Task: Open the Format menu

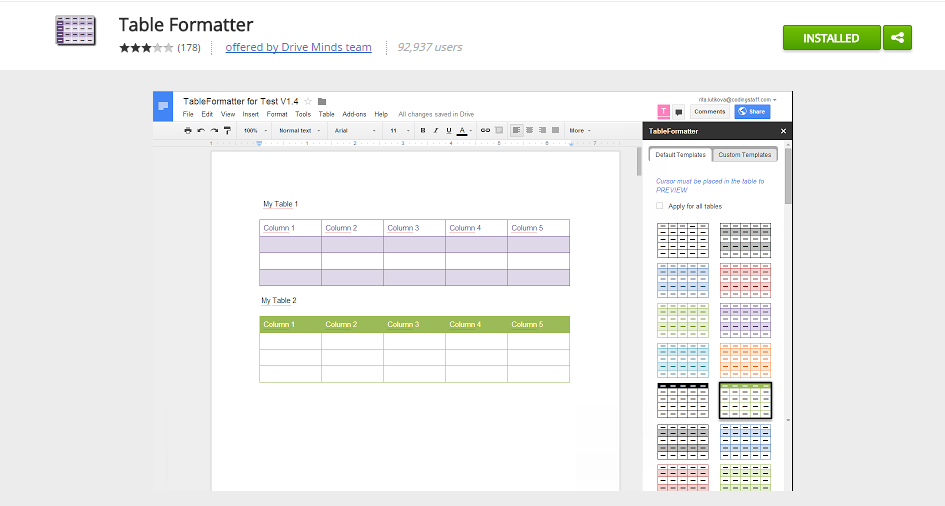Action: [x=277, y=114]
